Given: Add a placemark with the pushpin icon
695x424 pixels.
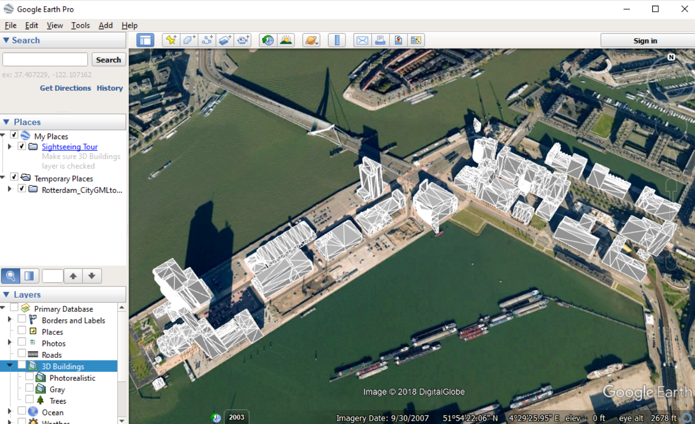Looking at the screenshot, I should click(171, 40).
